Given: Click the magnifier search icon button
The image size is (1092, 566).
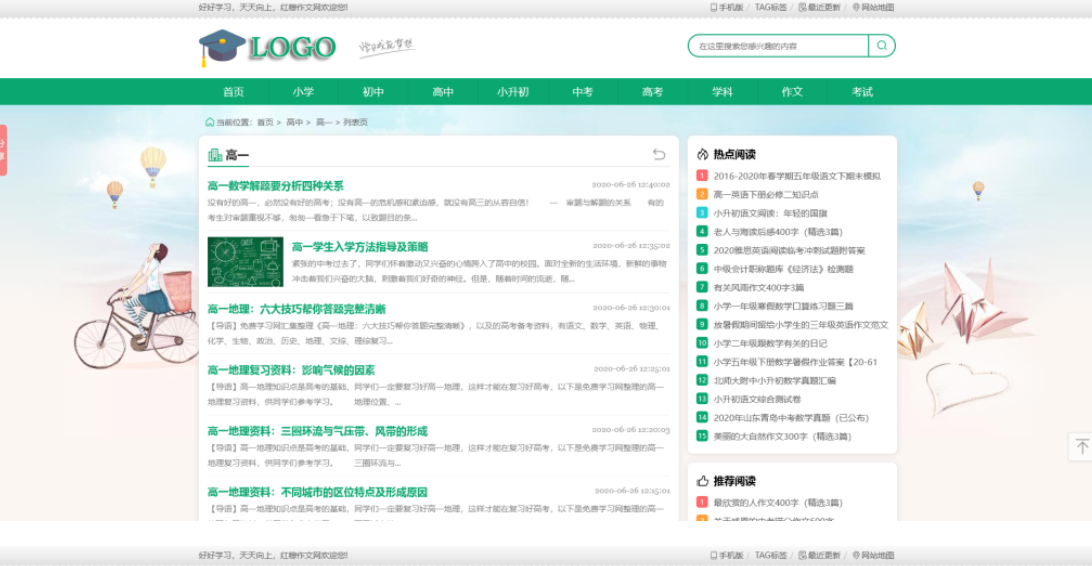Looking at the screenshot, I should (x=882, y=46).
